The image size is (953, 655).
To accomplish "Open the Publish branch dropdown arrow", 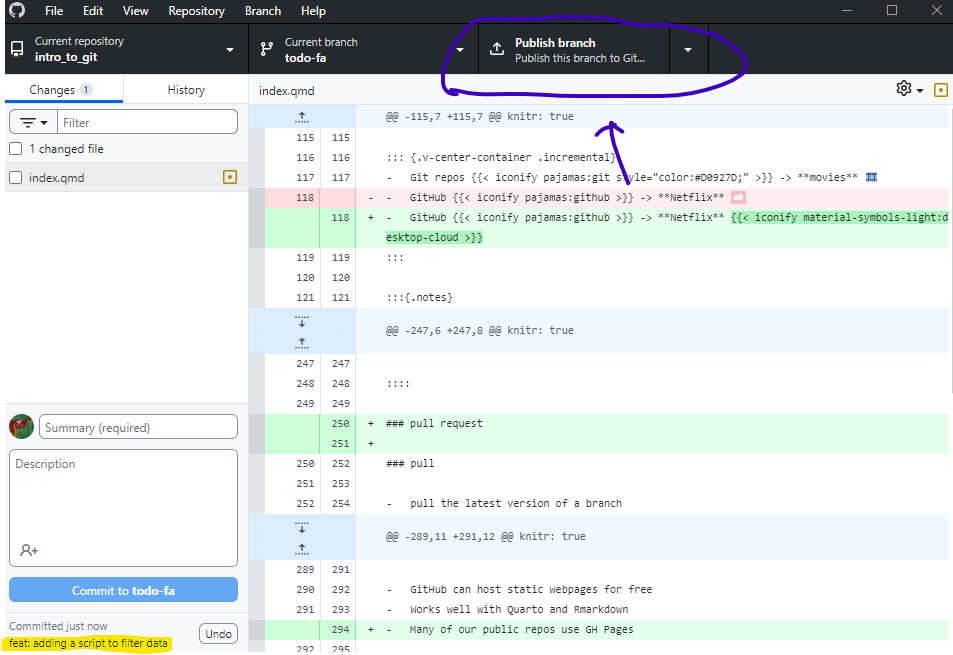I will point(689,48).
